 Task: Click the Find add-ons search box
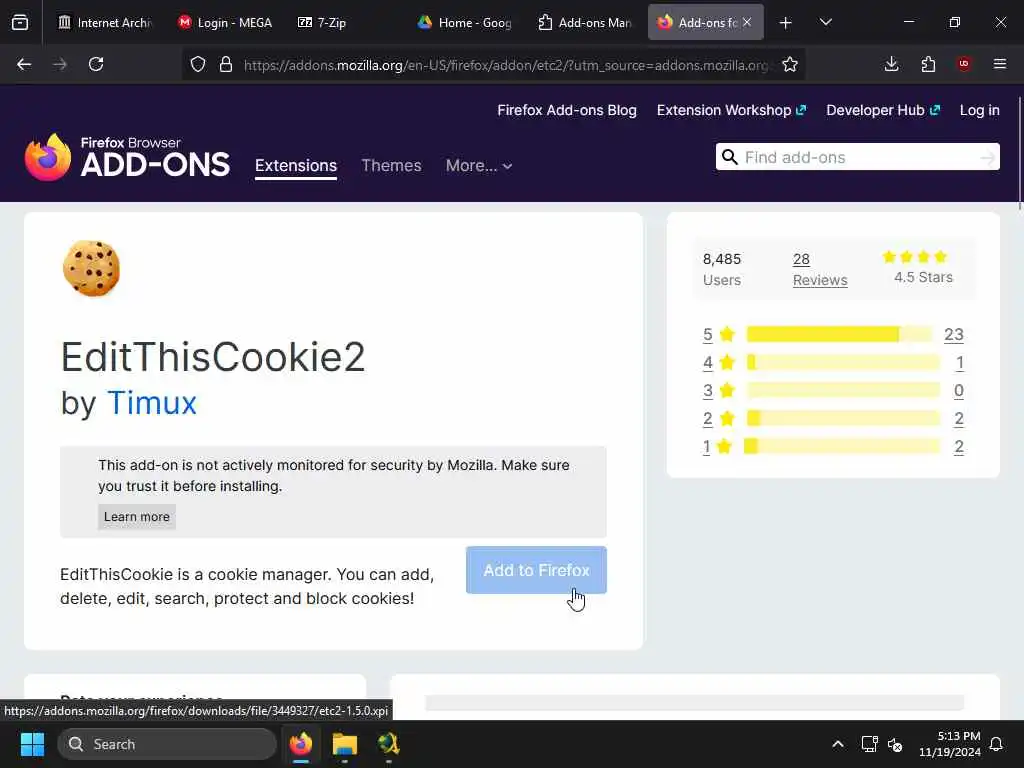point(859,157)
